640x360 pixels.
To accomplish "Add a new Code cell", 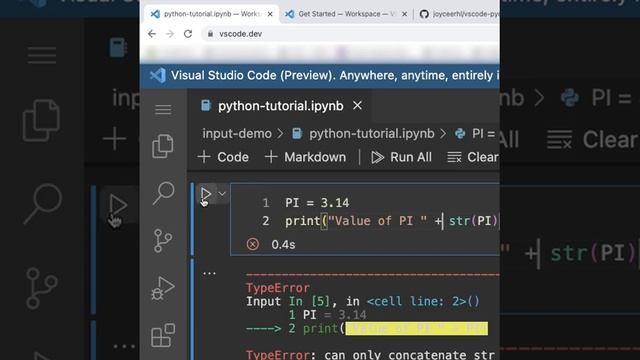I will (223, 157).
